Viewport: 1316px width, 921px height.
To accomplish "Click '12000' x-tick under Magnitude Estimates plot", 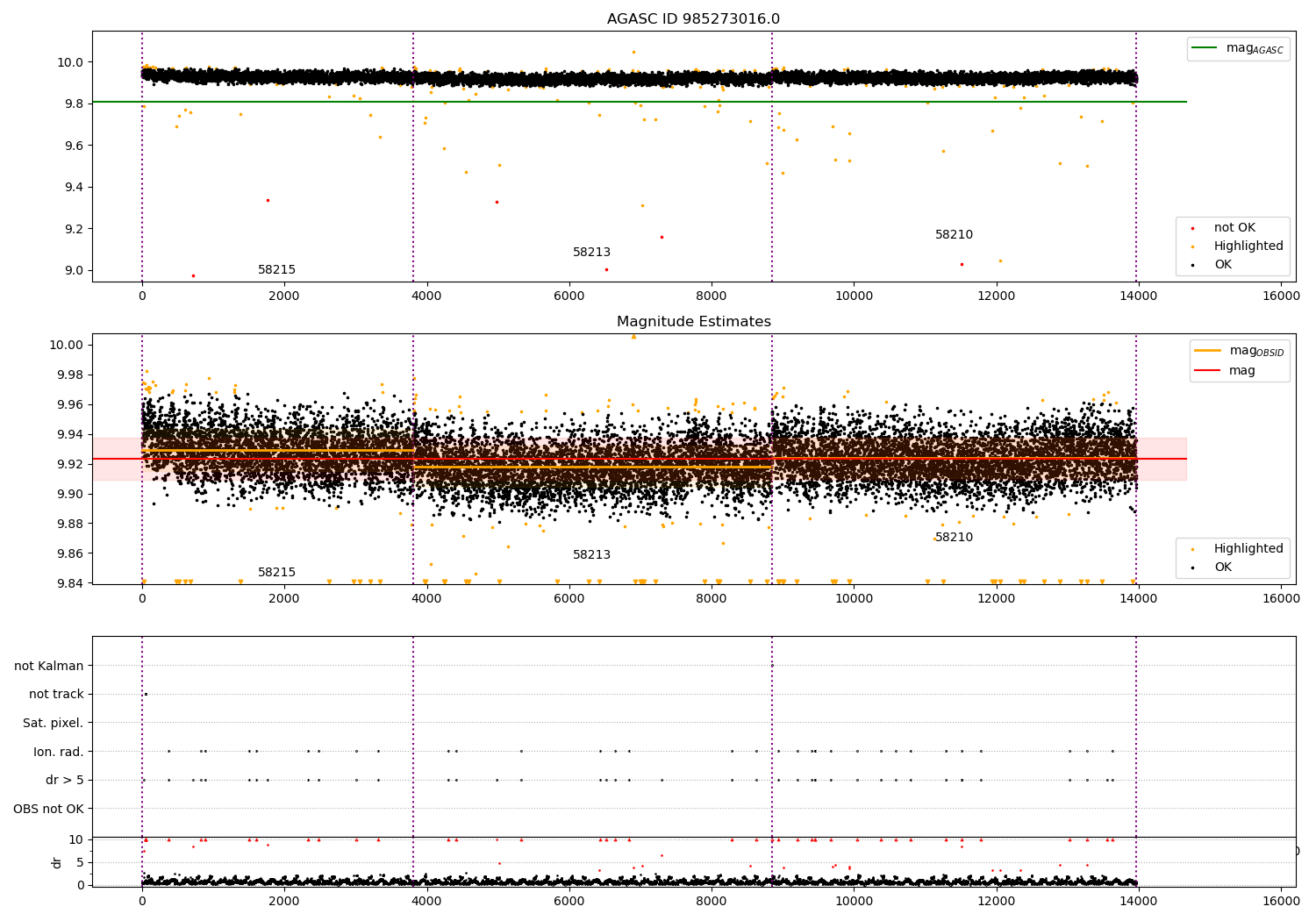I will coord(996,598).
